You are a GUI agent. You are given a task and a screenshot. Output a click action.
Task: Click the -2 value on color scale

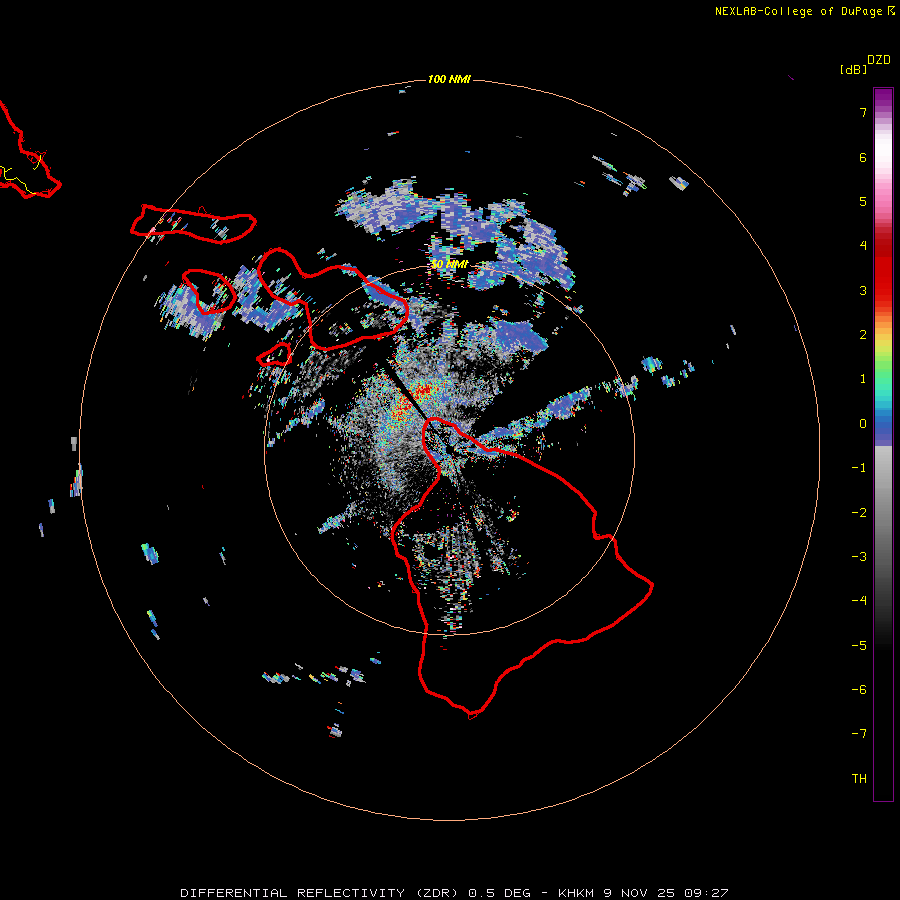tap(859, 513)
